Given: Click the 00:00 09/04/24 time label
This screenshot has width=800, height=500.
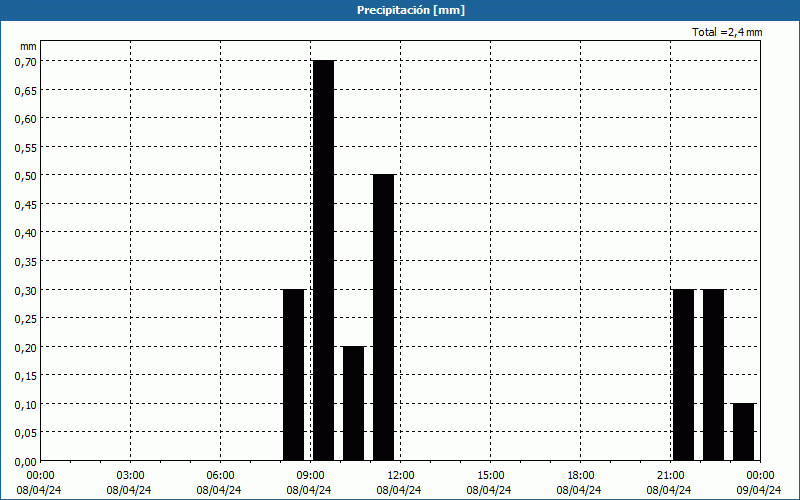Looking at the screenshot, I should click(x=759, y=483).
